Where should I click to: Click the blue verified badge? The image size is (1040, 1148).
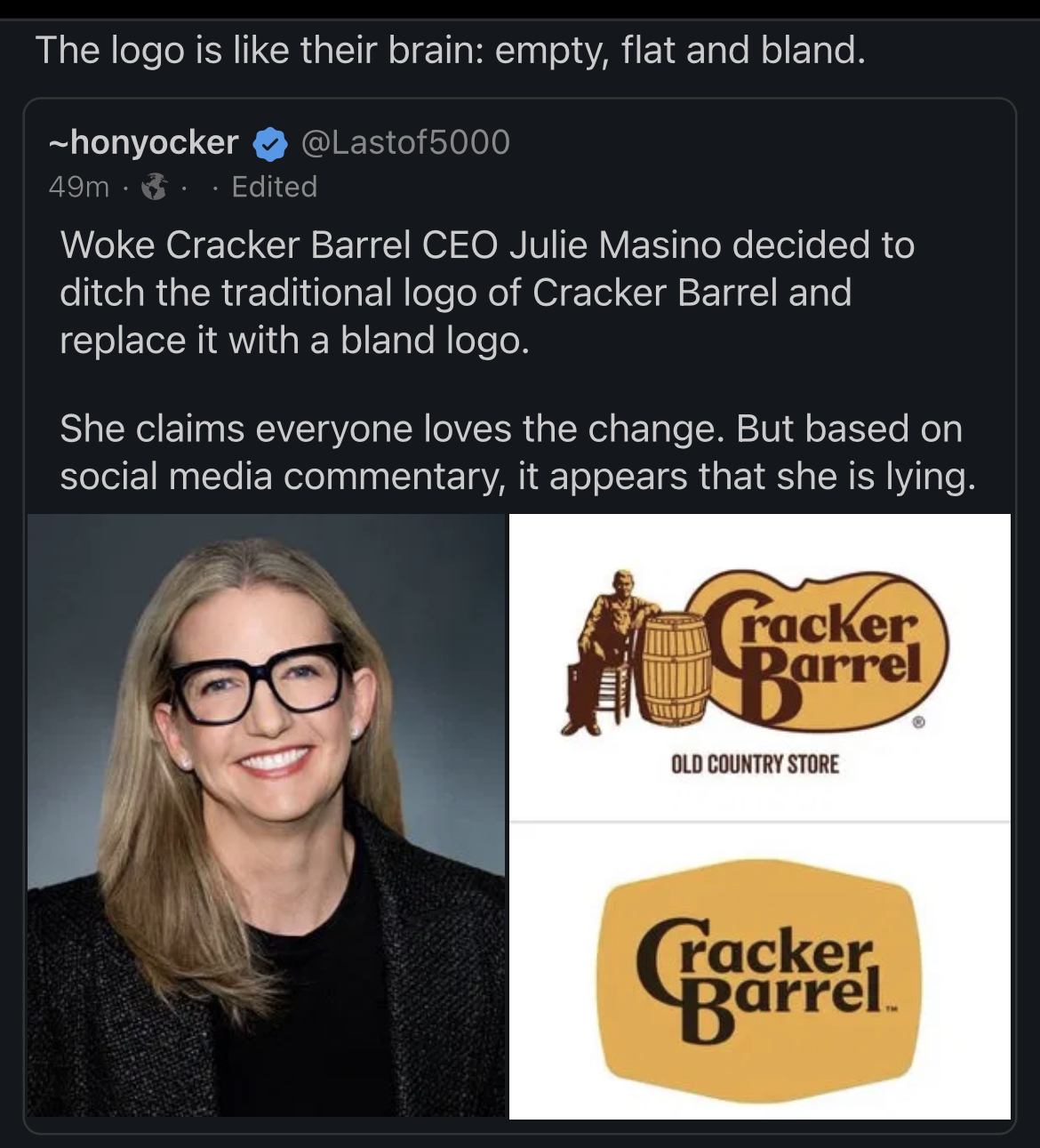270,144
